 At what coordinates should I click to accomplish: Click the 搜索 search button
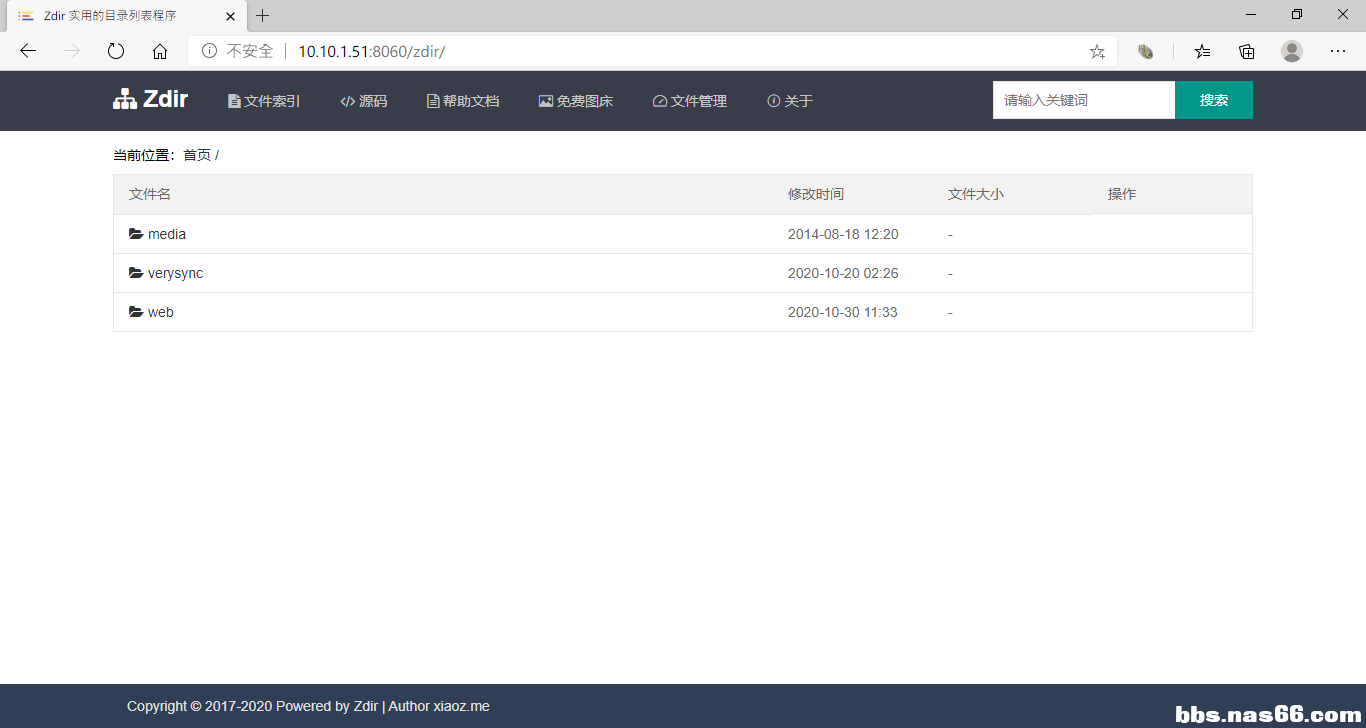[x=1213, y=100]
